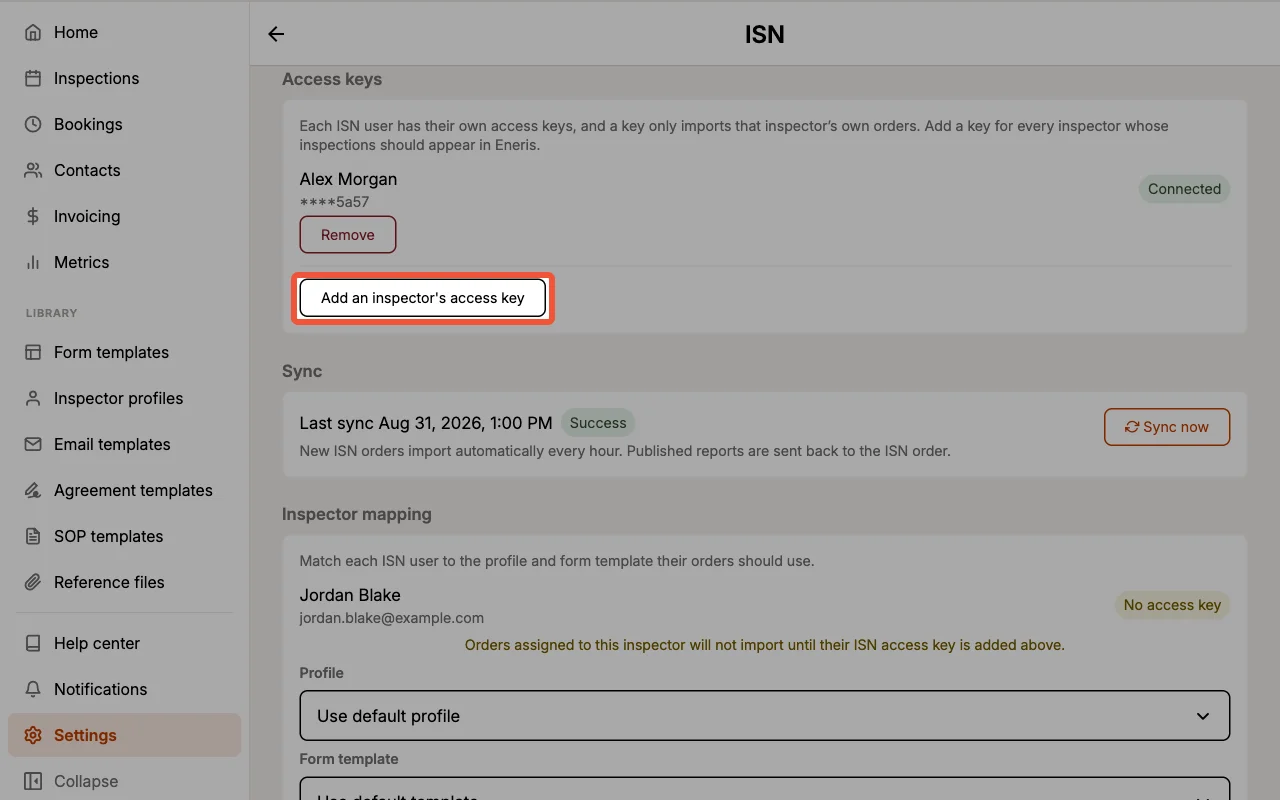
Task: Click the Form templates layout icon
Action: [x=33, y=352]
